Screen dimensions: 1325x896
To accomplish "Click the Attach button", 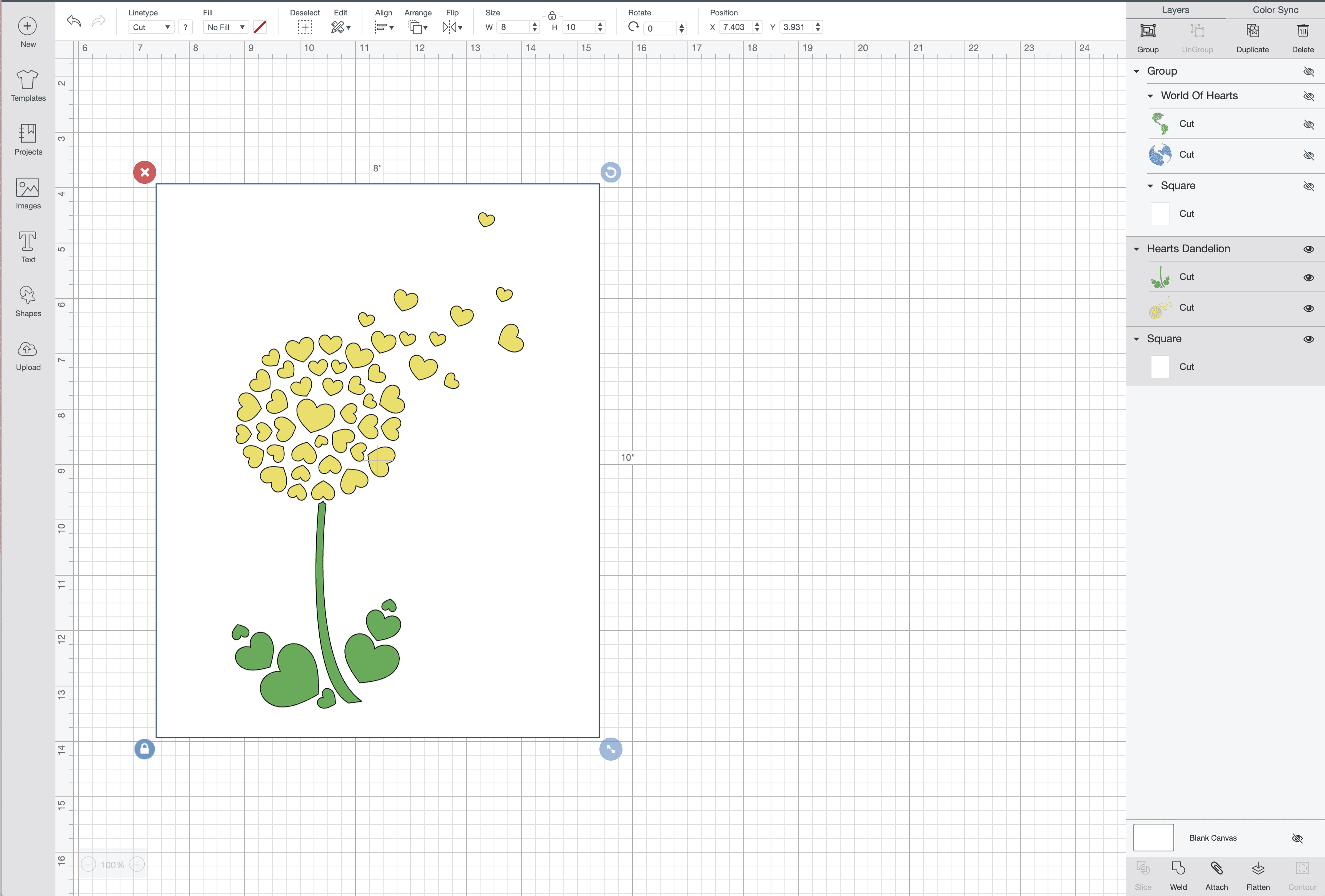I will coord(1216,869).
